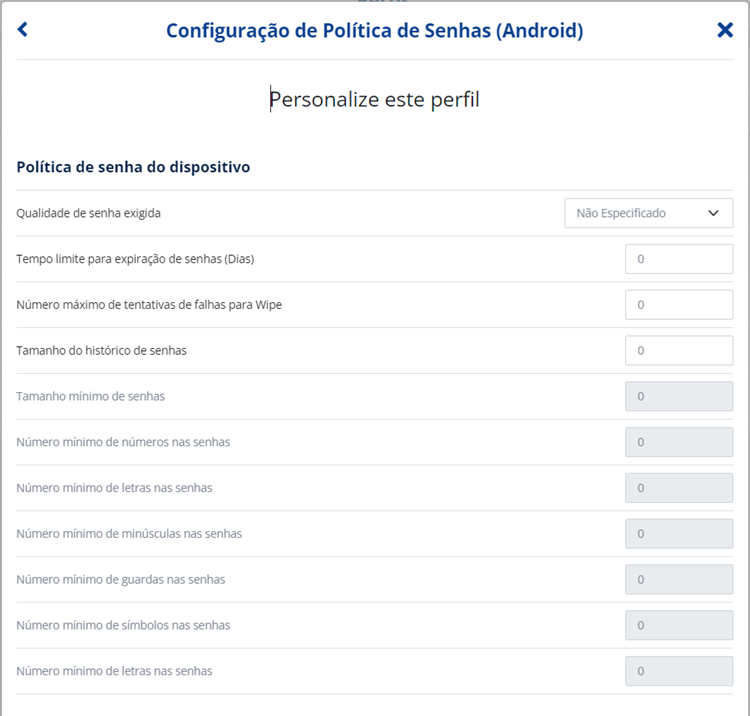Click Número mínimo de símbolos field
Image resolution: width=750 pixels, height=716 pixels.
[679, 625]
